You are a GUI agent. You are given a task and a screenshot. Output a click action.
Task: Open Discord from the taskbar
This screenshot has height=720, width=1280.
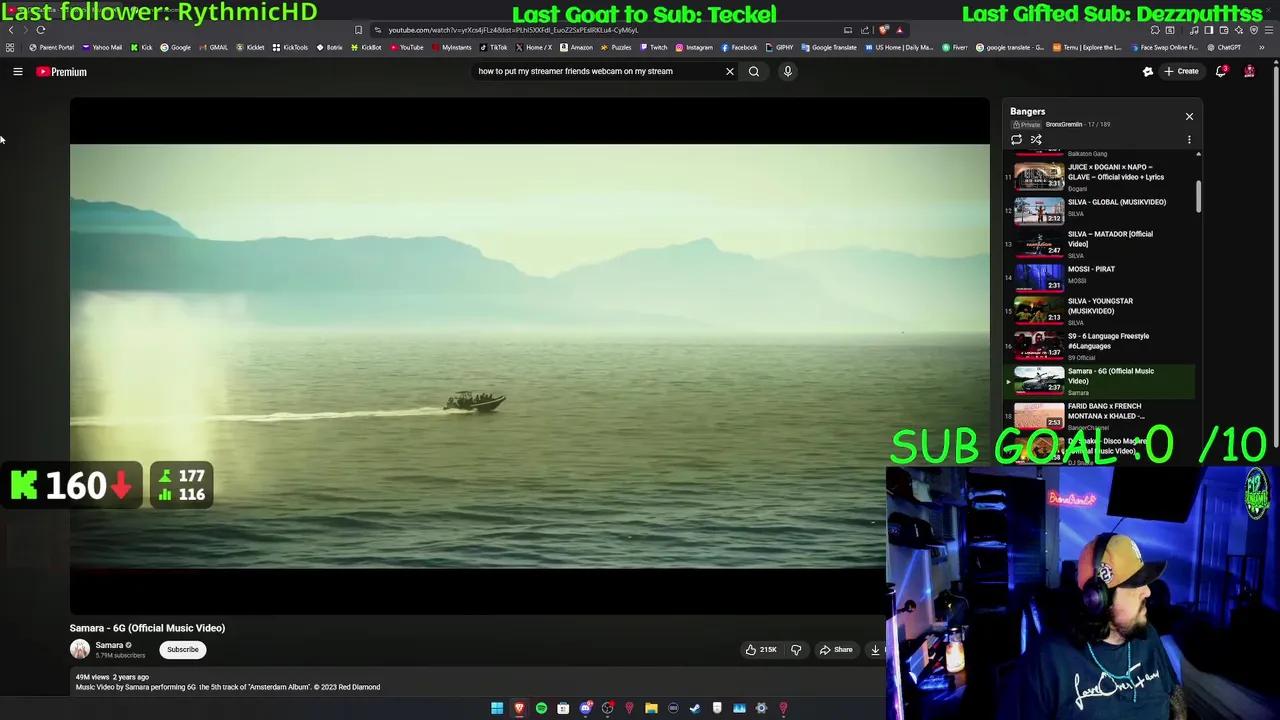(x=586, y=708)
